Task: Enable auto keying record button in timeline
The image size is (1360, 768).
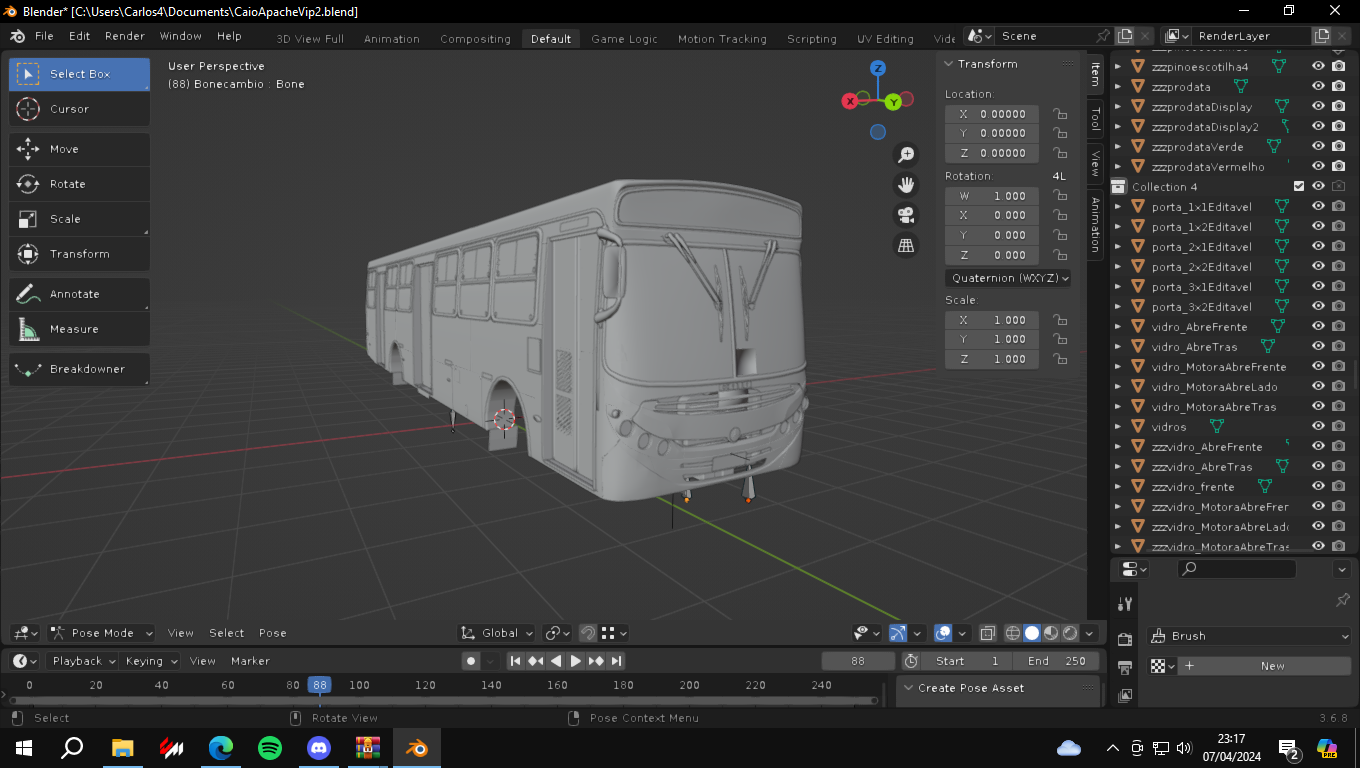Action: [471, 661]
